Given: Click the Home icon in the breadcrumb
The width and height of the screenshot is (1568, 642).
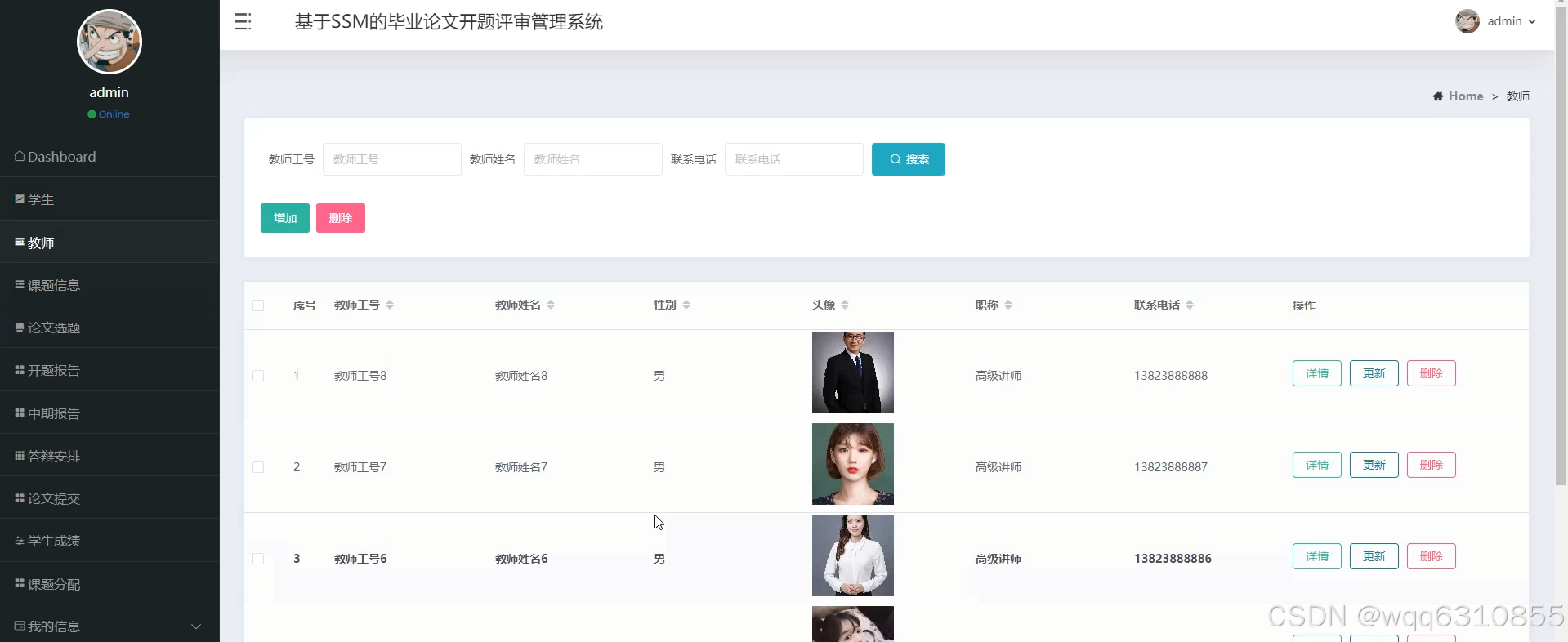Looking at the screenshot, I should 1438,96.
